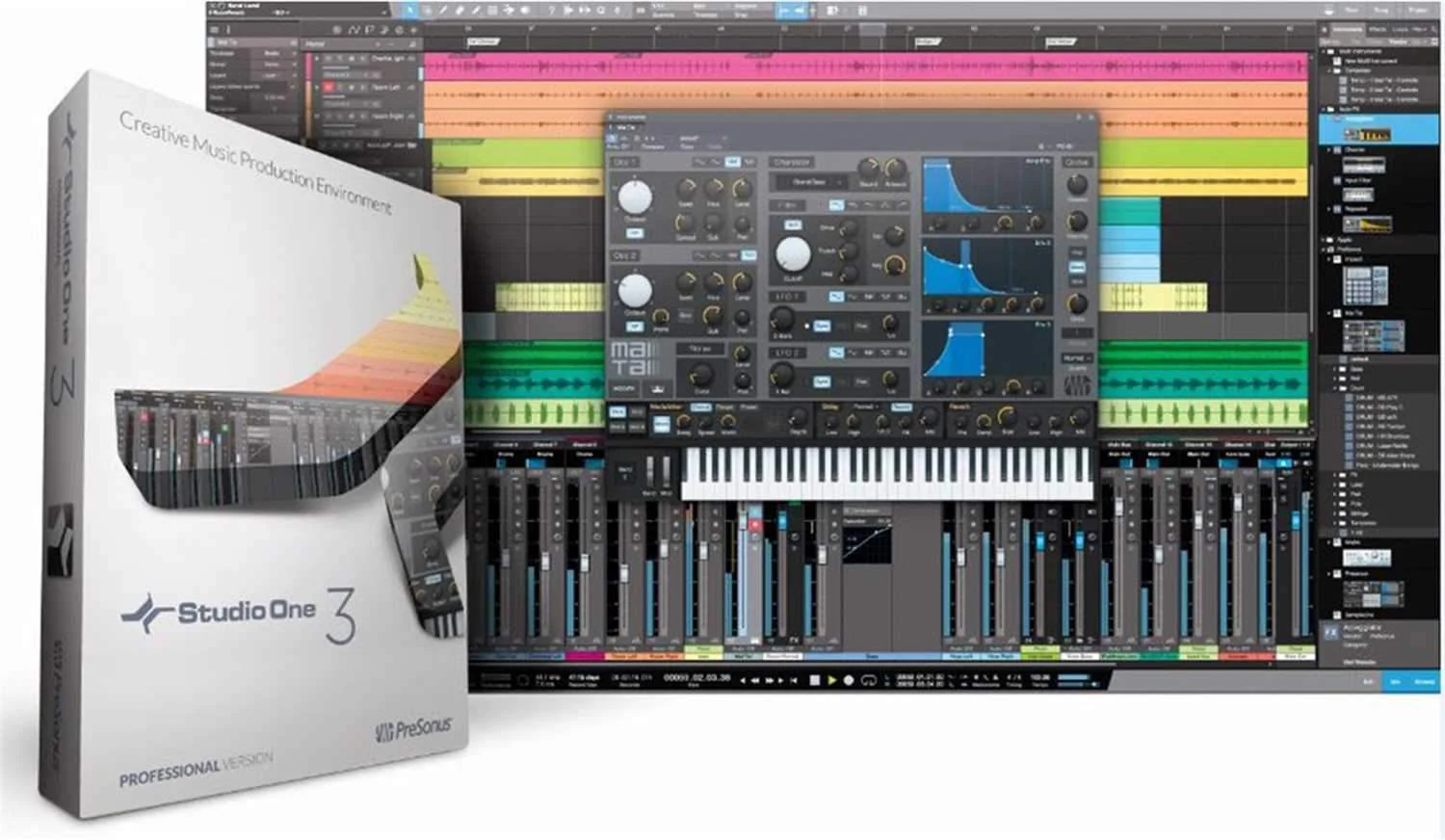Click the Stop button in the transport bar
Screen dimensions: 1445x840
coord(815,680)
